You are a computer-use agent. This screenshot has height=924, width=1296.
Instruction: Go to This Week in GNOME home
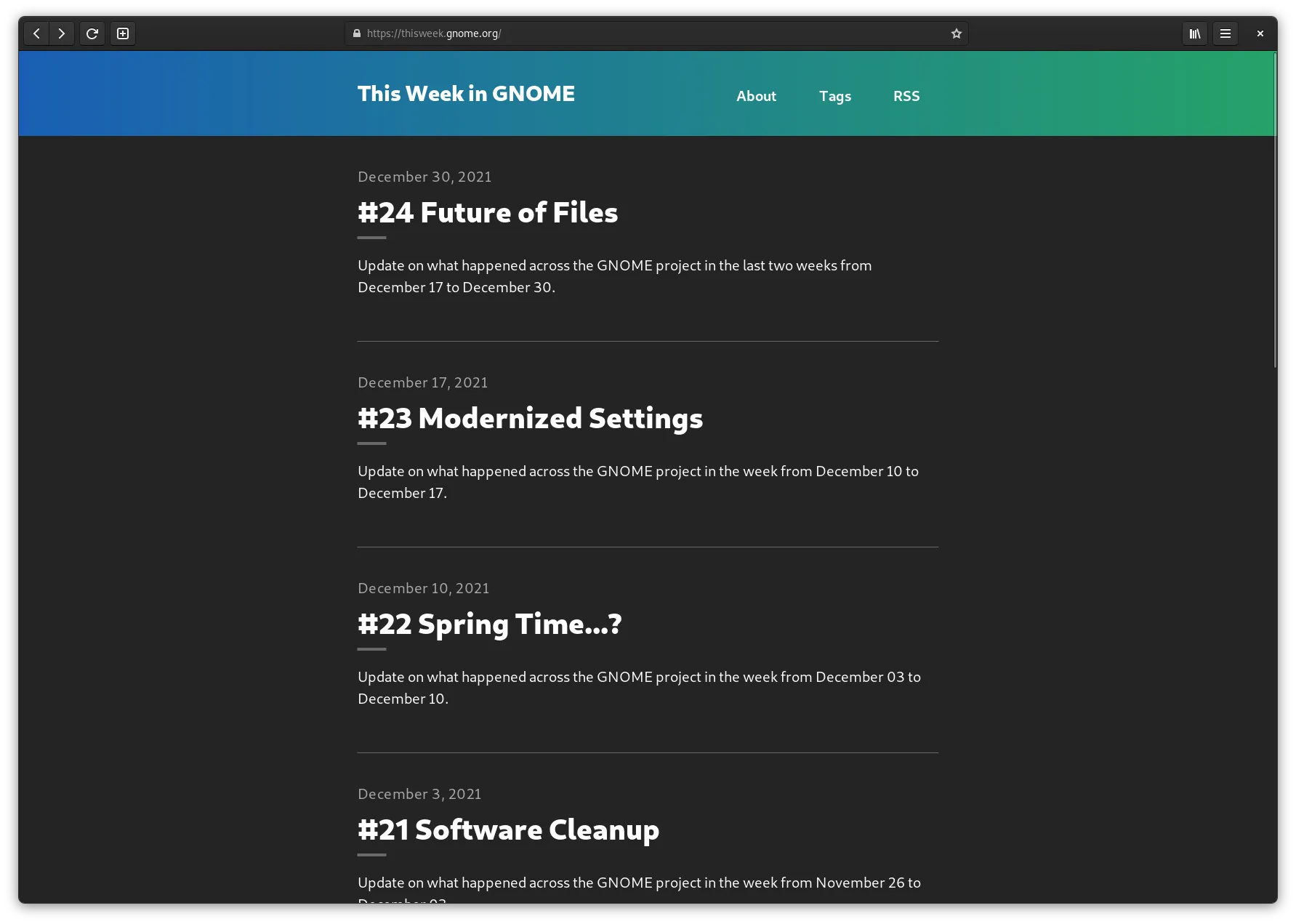pyautogui.click(x=466, y=94)
